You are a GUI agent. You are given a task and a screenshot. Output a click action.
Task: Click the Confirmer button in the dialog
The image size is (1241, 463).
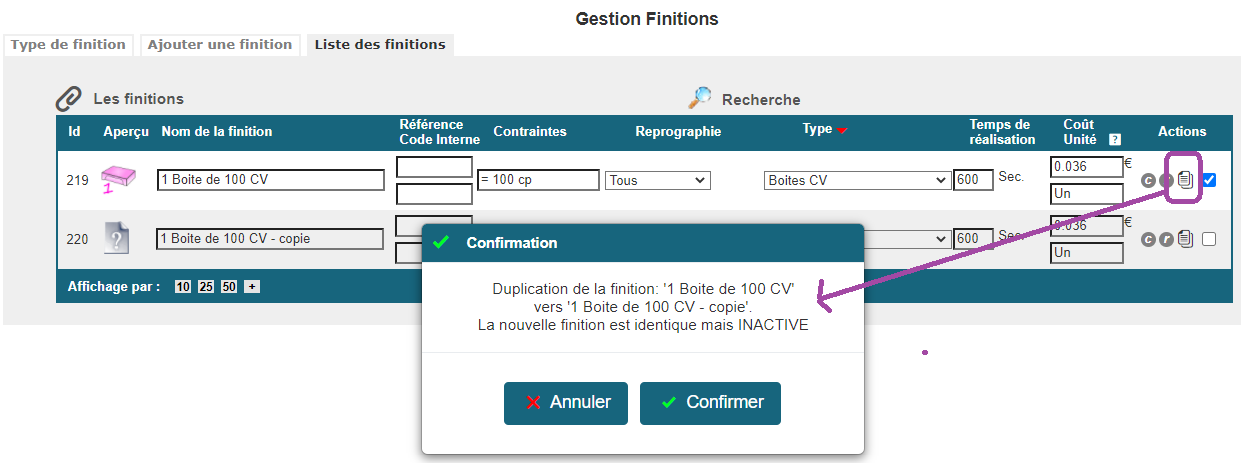tap(710, 402)
